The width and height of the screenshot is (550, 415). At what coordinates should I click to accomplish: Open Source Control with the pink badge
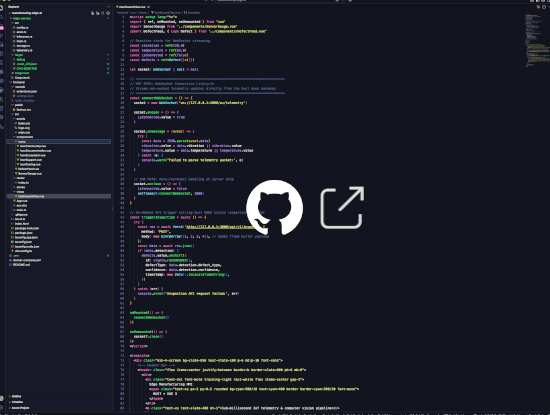1,27
